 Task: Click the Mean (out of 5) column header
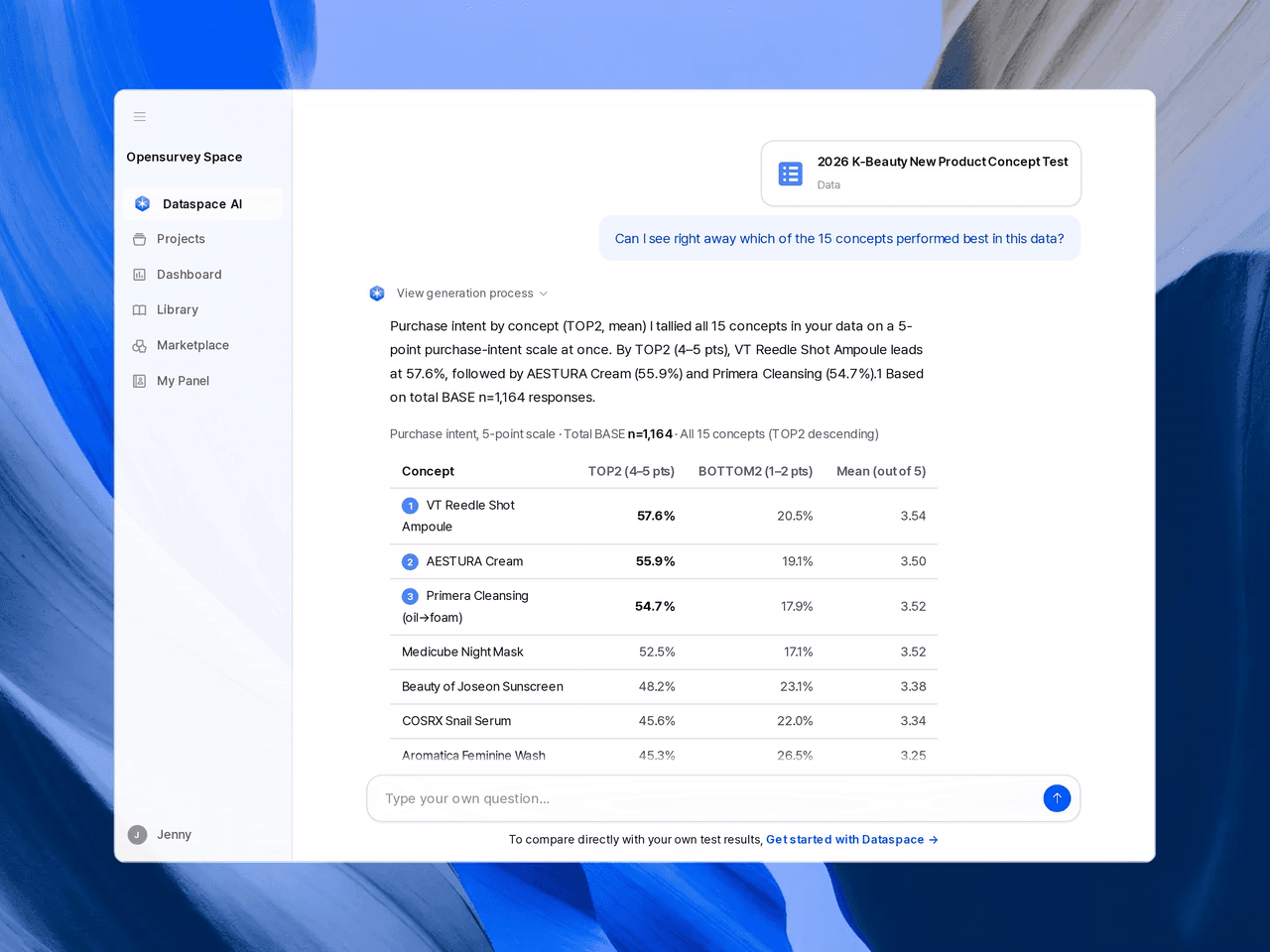pyautogui.click(x=881, y=471)
